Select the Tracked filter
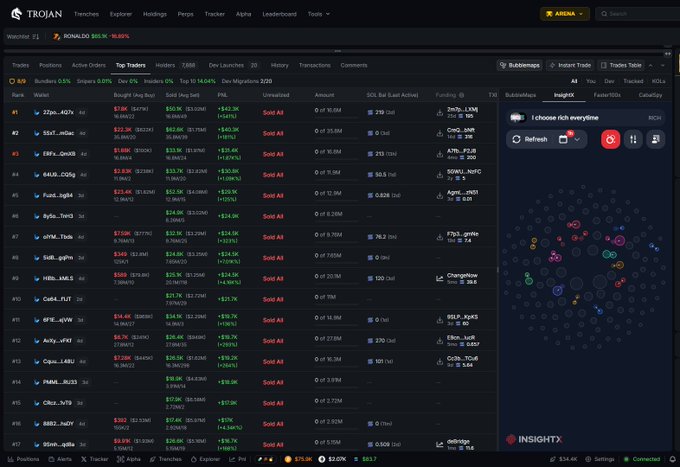Viewport: 680px width, 467px height. click(633, 81)
